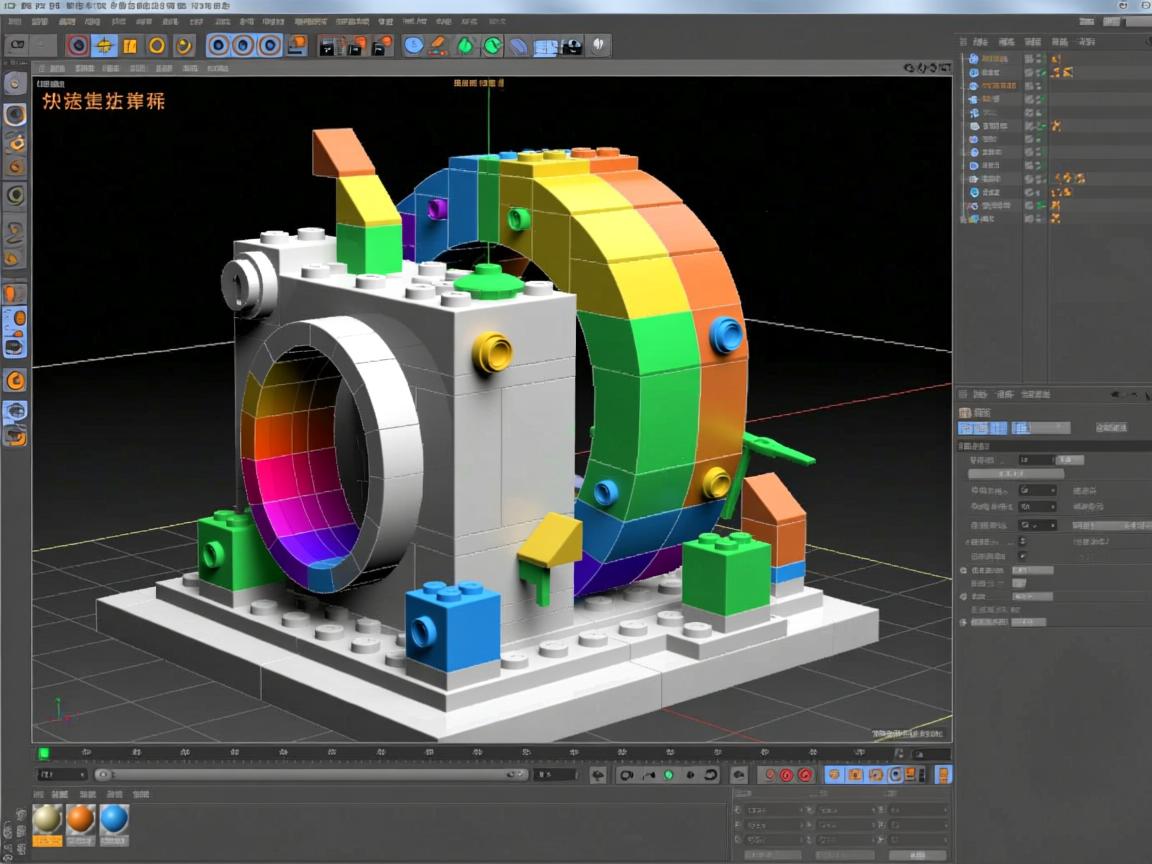Screen dimensions: 1152x864
Task: Click the yellow cube primitive icon
Action: point(130,45)
